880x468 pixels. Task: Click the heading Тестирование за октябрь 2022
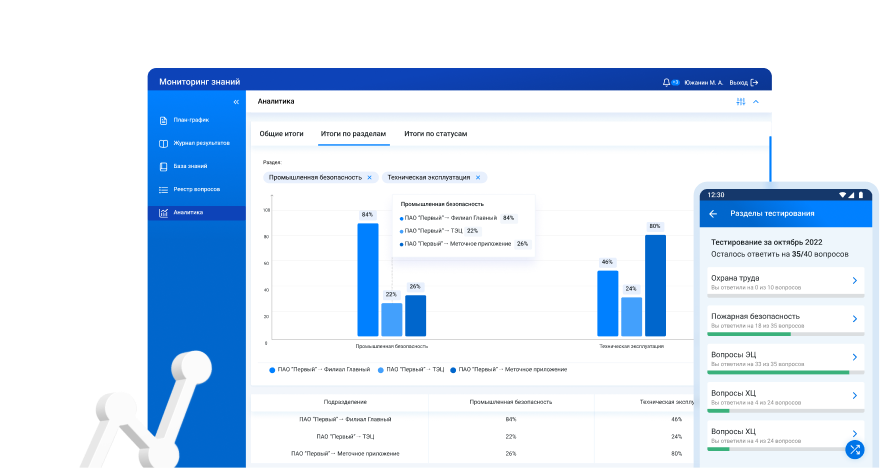[767, 242]
